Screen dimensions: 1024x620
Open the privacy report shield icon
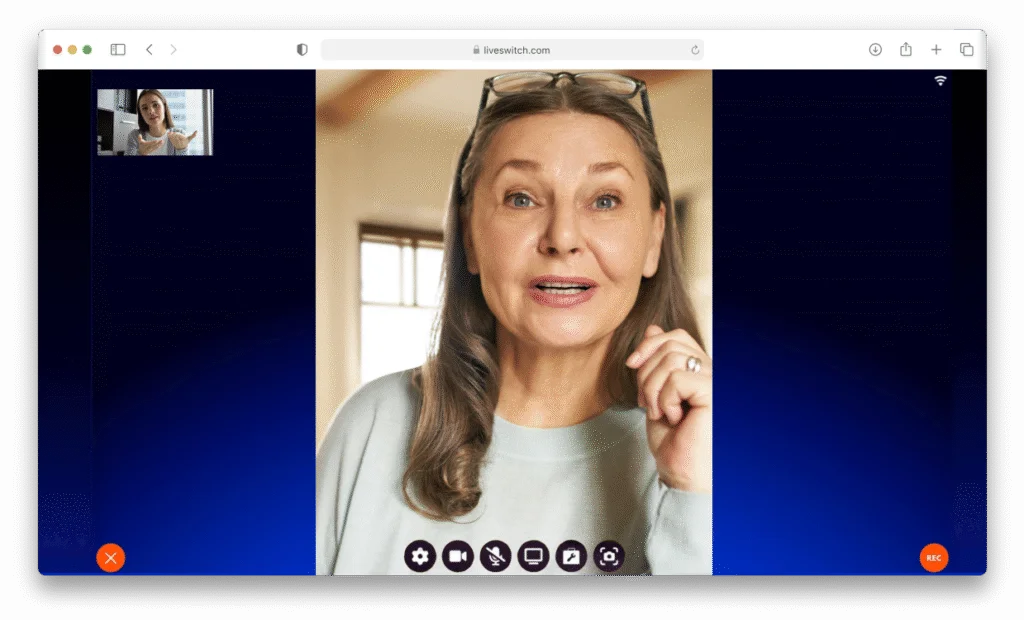pos(302,50)
